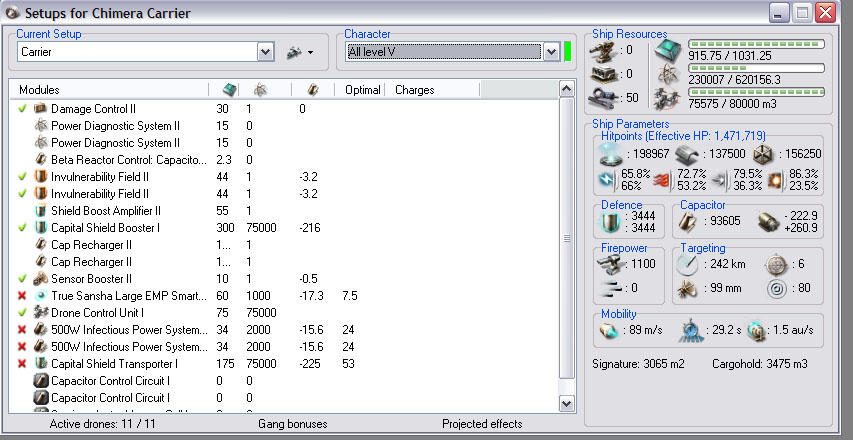Click the Effective HP 1,471,719 heading
The width and height of the screenshot is (853, 440).
(683, 136)
